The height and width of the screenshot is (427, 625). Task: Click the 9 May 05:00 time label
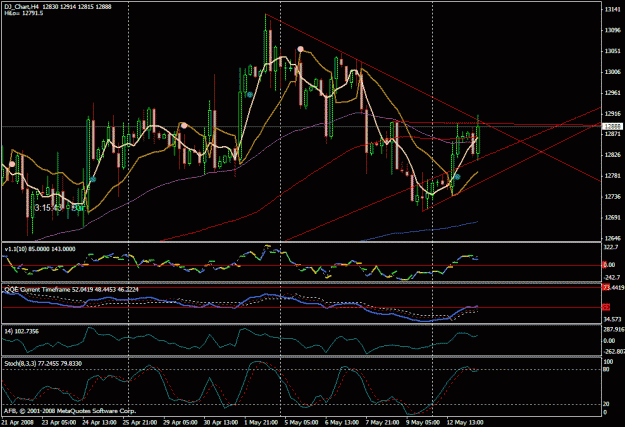(x=423, y=422)
